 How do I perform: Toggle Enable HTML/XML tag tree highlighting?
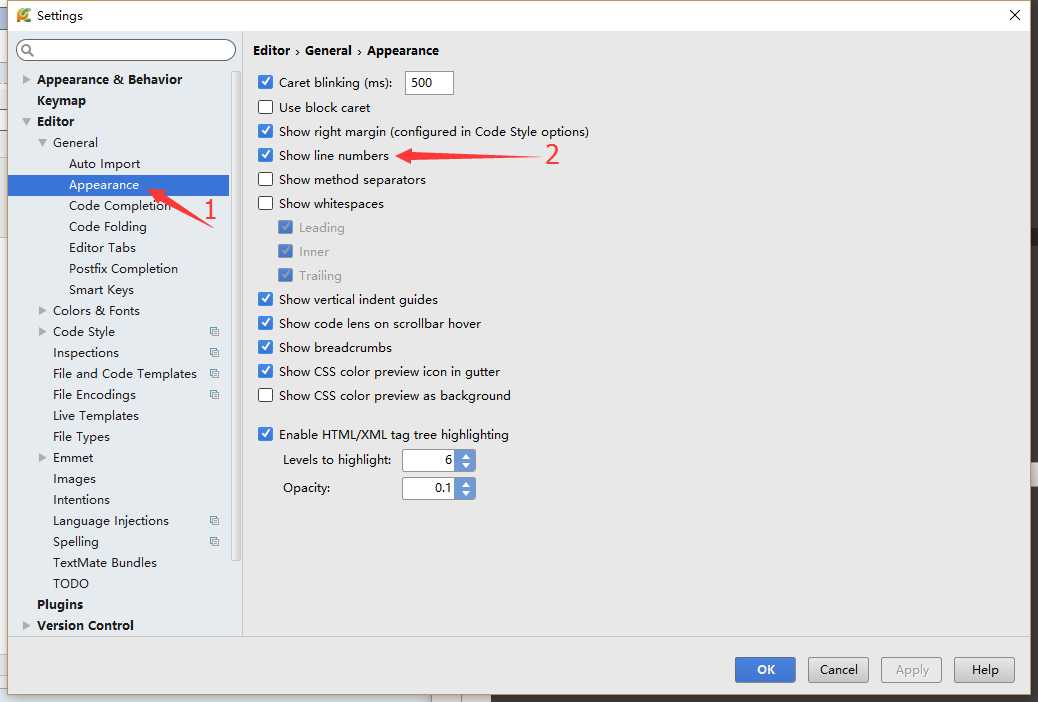(265, 434)
